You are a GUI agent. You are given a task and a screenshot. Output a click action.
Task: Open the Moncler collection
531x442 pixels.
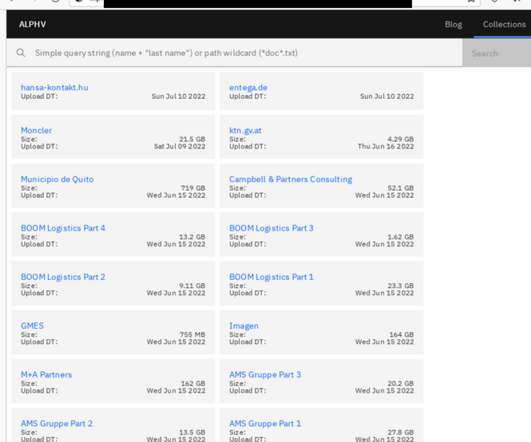click(x=36, y=130)
